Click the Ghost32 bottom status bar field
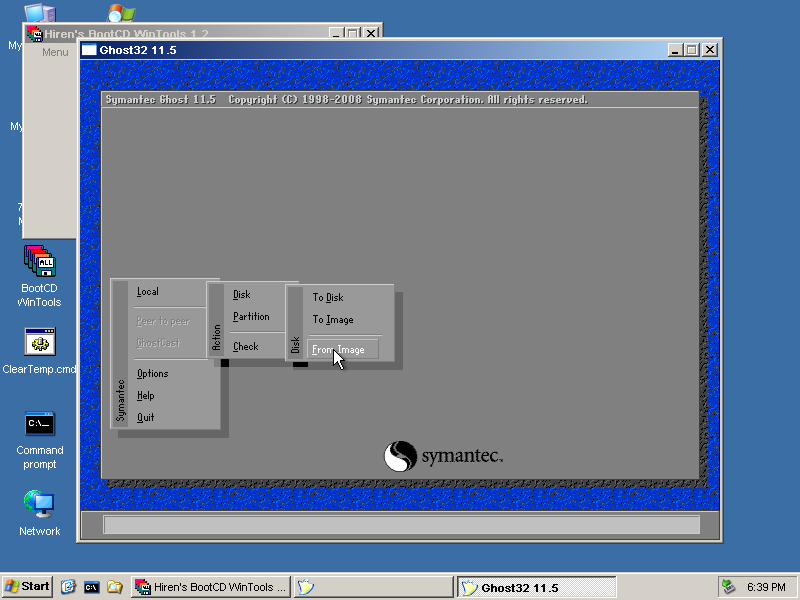 (x=402, y=524)
